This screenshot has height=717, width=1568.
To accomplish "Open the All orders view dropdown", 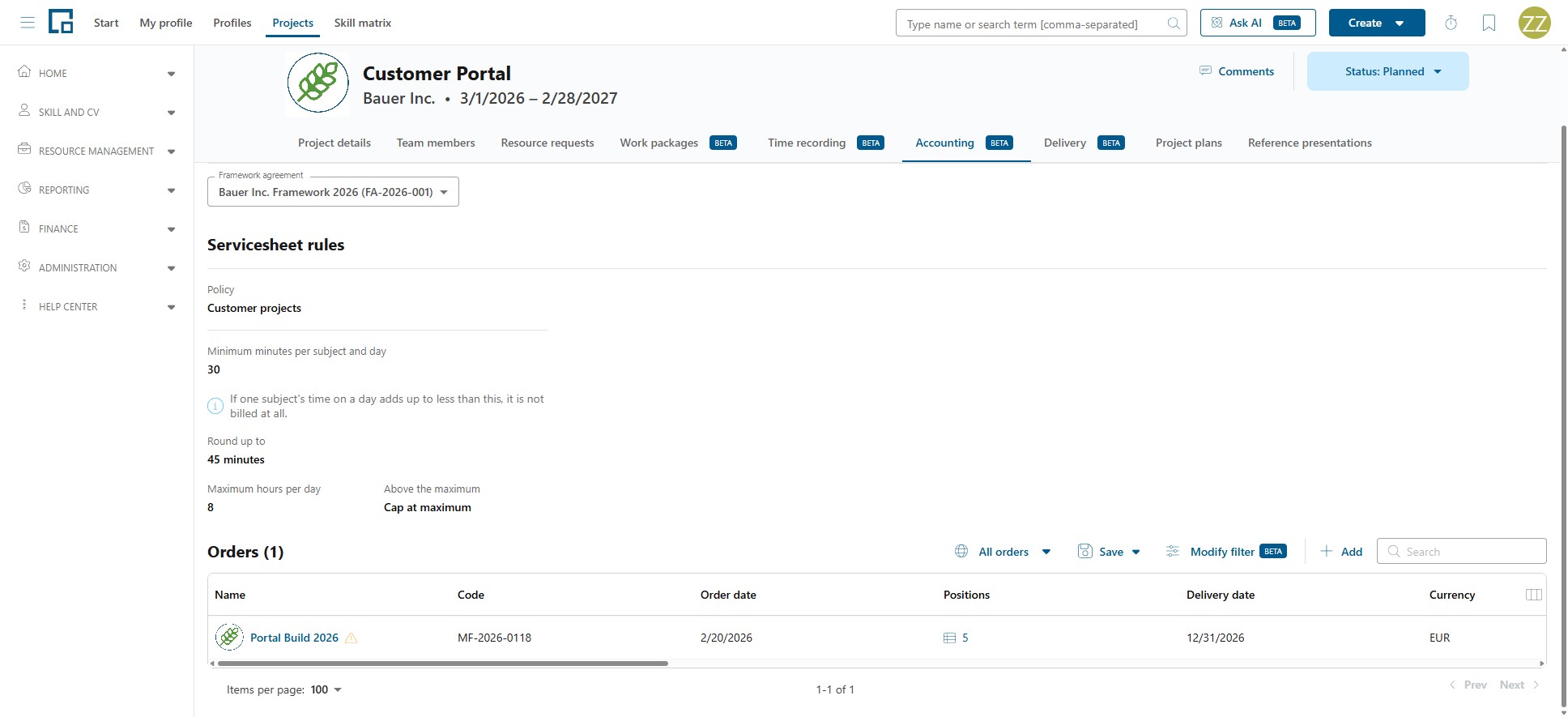I will point(1003,552).
